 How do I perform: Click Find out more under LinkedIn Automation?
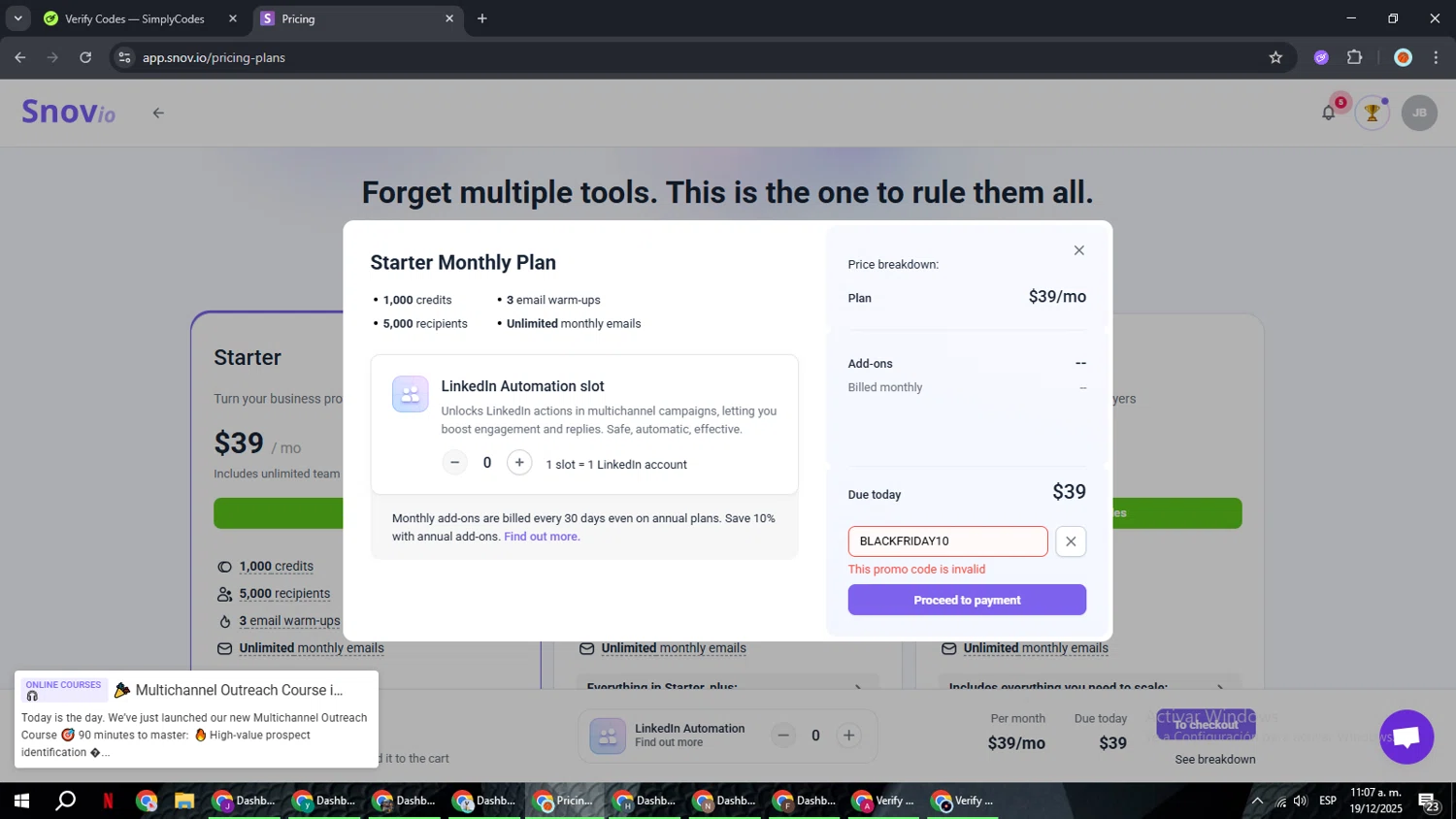pyautogui.click(x=669, y=743)
